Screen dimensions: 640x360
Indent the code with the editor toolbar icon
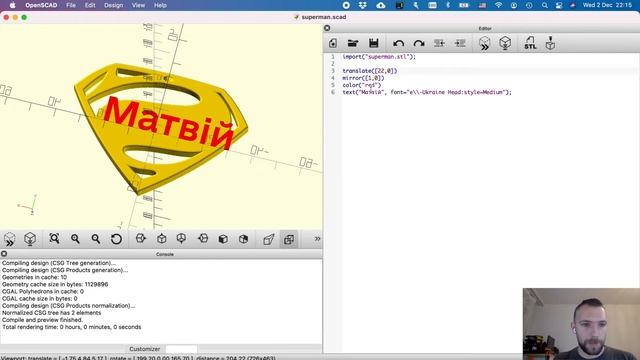point(460,43)
